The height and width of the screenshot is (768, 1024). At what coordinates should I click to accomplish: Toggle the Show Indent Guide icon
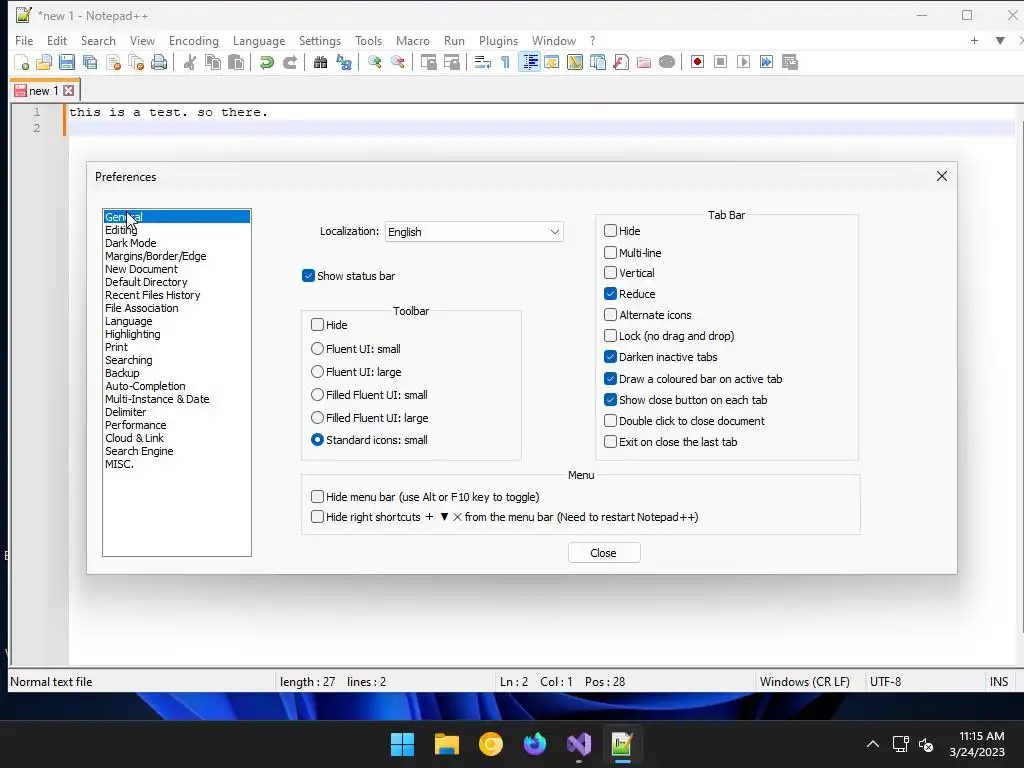[530, 62]
